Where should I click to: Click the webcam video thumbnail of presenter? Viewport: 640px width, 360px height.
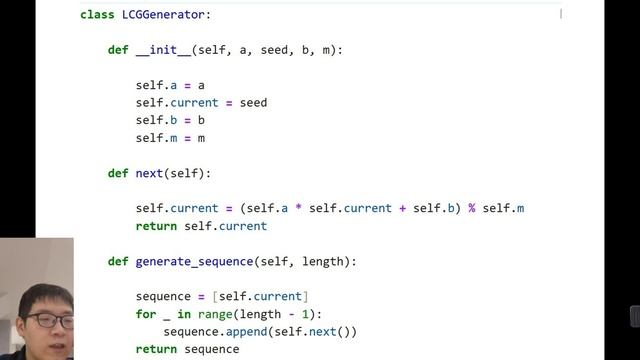point(37,299)
